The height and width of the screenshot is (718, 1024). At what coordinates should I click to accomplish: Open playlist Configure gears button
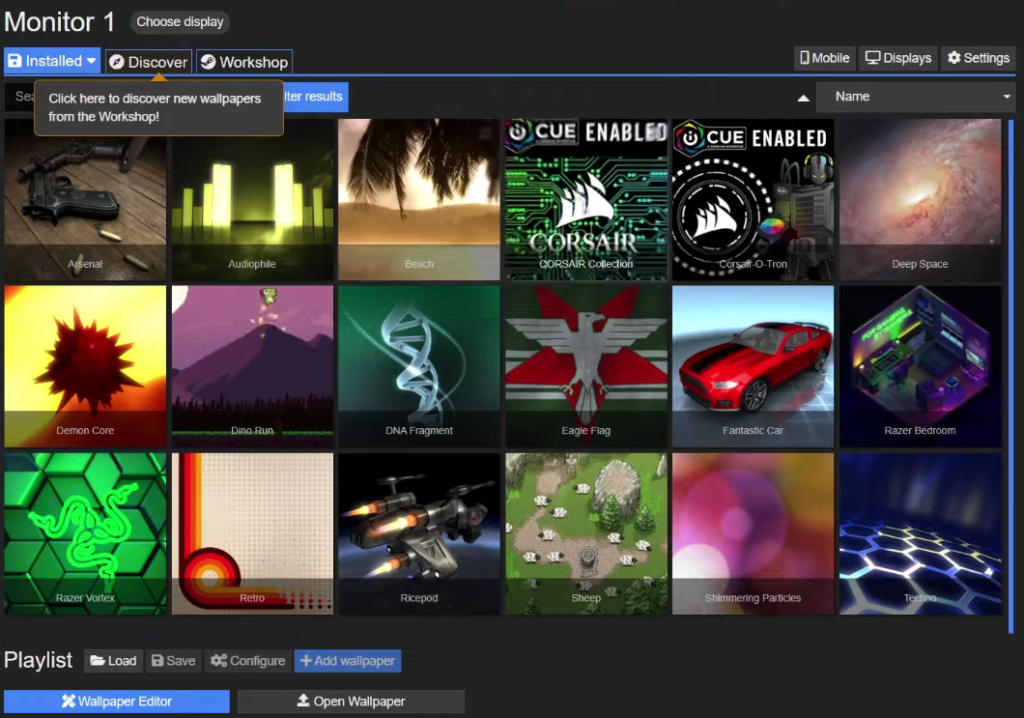[248, 661]
